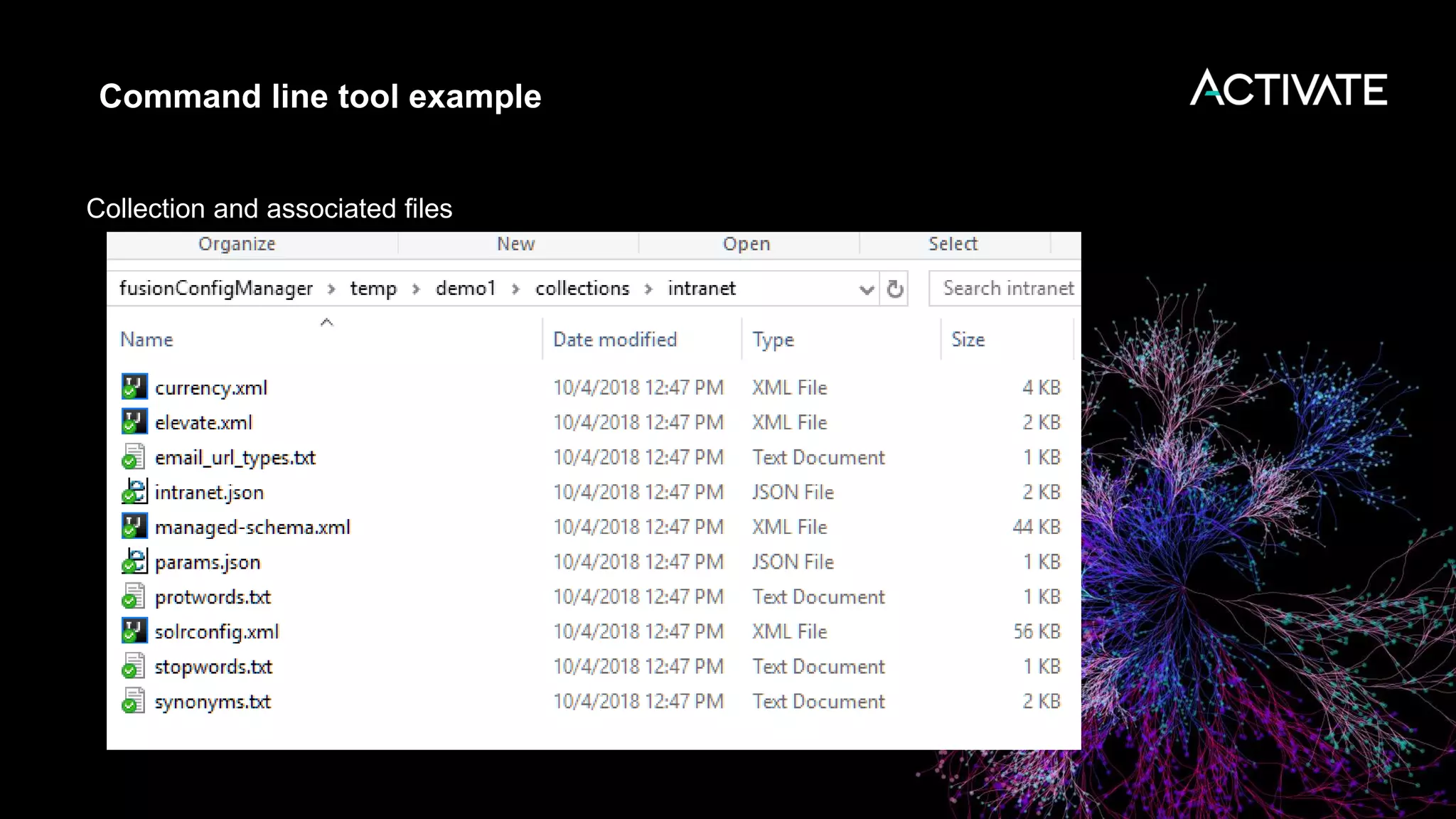This screenshot has height=819, width=1456.
Task: Click Text Document type of email_url_types.txt
Action: [x=818, y=457]
